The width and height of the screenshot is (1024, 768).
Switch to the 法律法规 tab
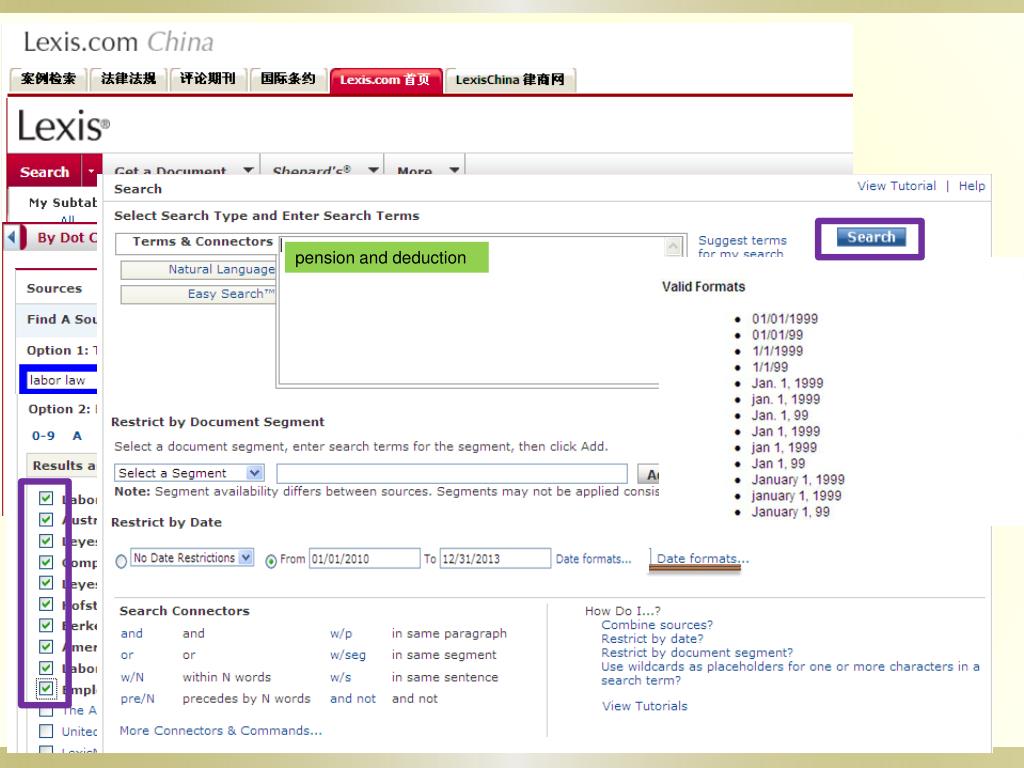[x=129, y=80]
